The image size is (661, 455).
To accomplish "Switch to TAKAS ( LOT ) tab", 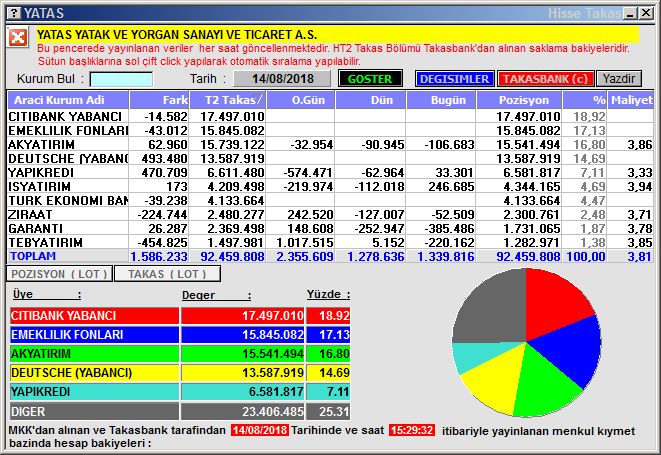I will [167, 274].
